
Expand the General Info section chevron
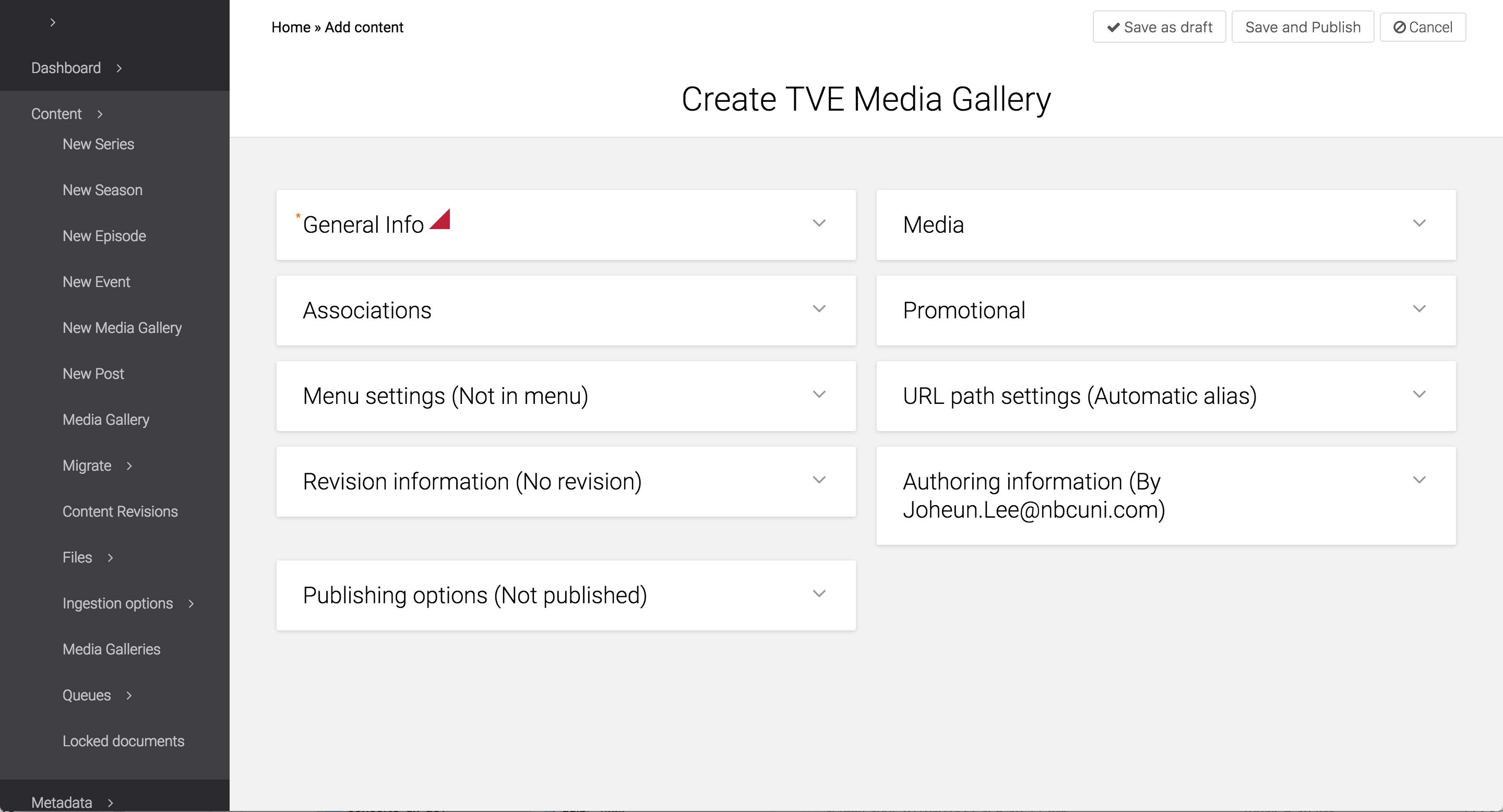tap(819, 223)
